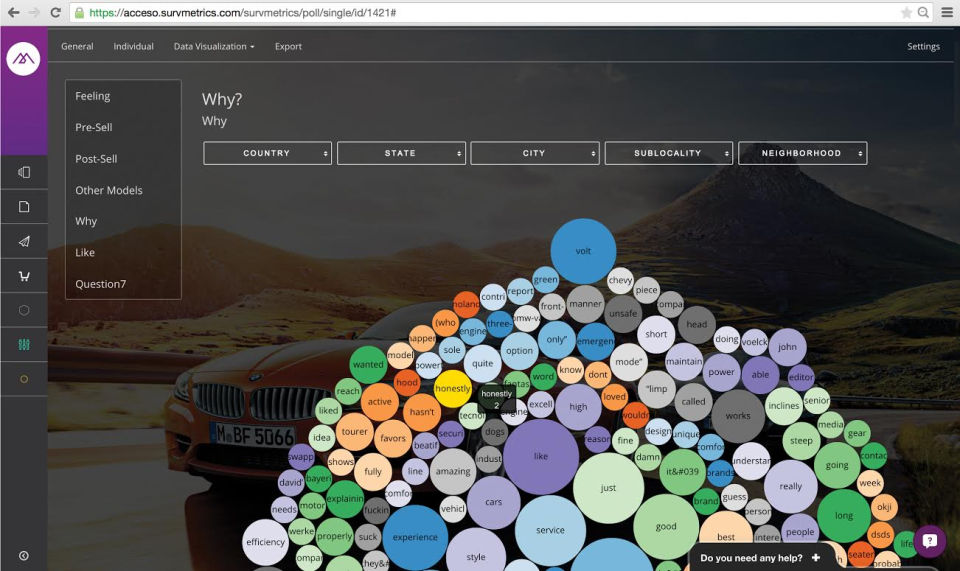Open the COUNTRY dropdown filter
Screen dimensions: 960x571
pos(268,153)
